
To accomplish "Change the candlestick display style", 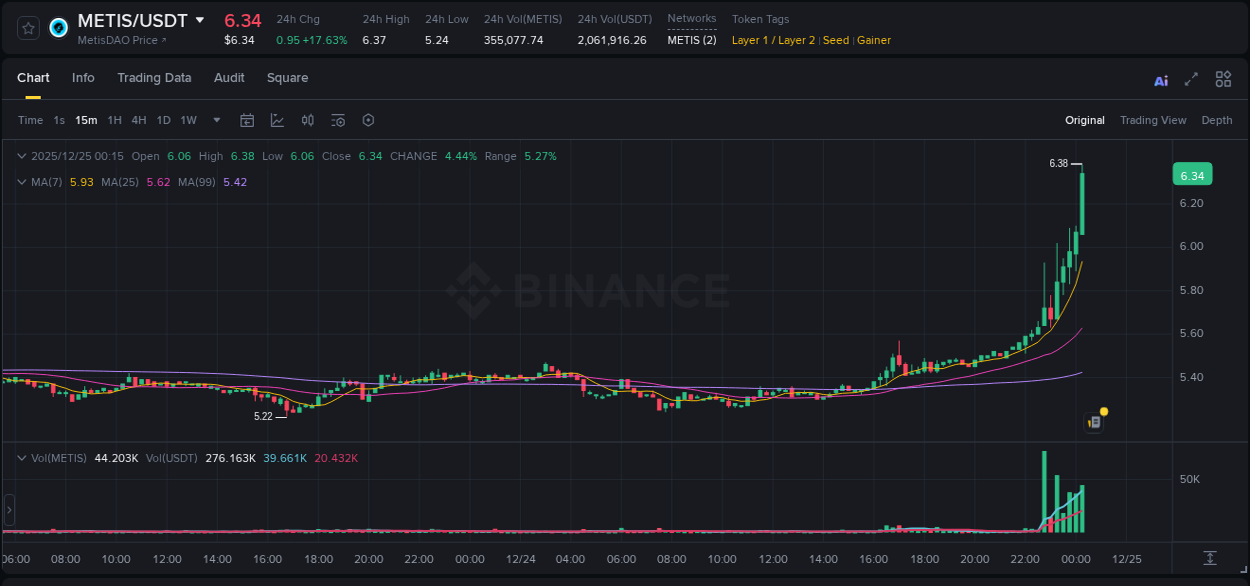I will [309, 120].
